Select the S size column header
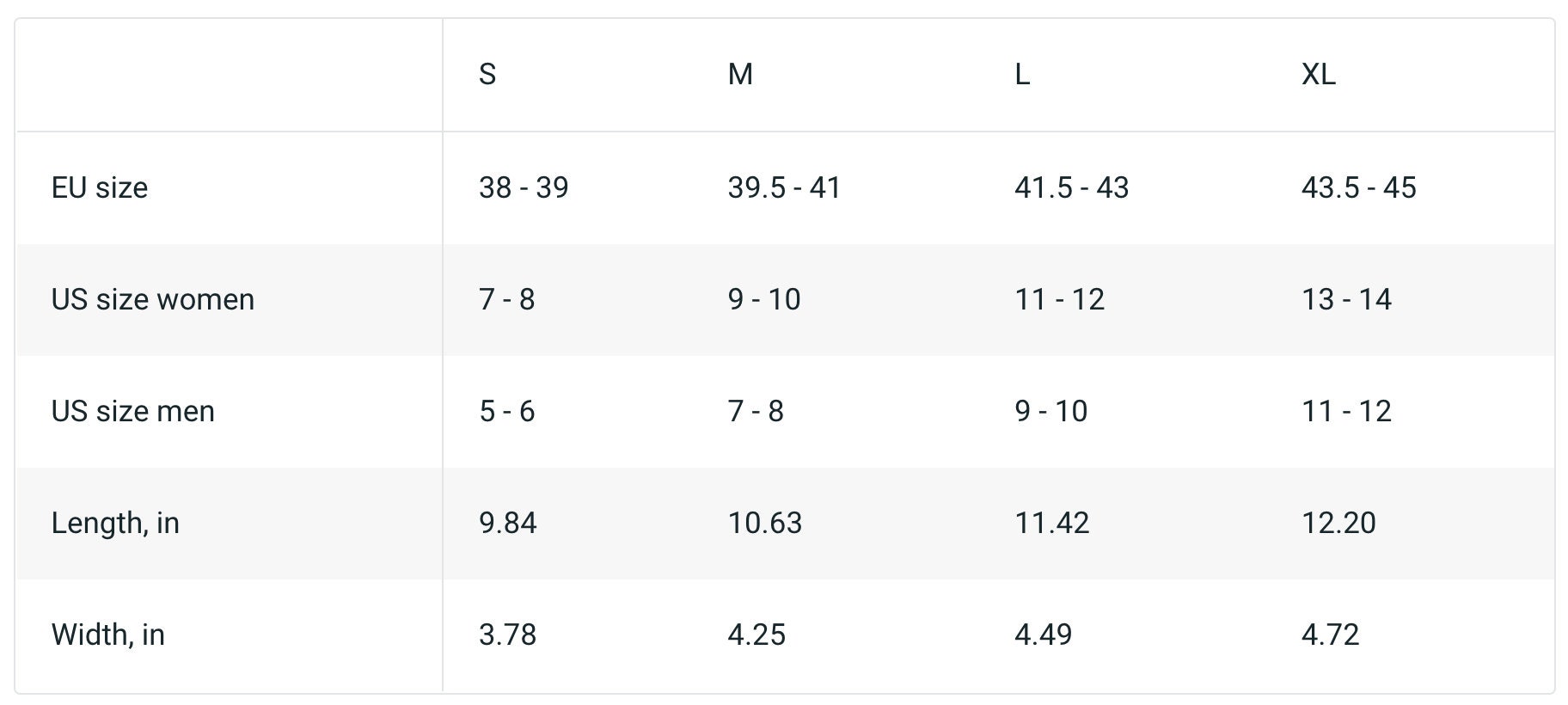Screen dimensions: 1568x705 [x=487, y=75]
